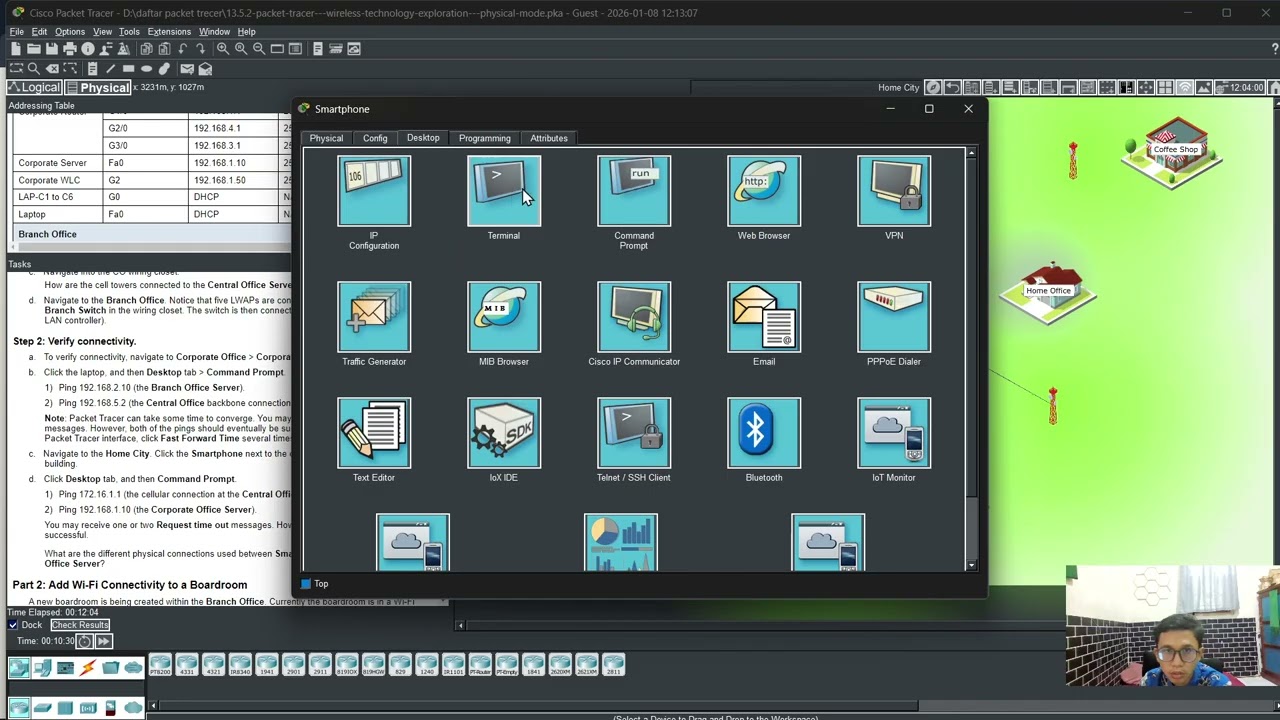Click the Add Complex PDU open envelope icon

click(205, 69)
